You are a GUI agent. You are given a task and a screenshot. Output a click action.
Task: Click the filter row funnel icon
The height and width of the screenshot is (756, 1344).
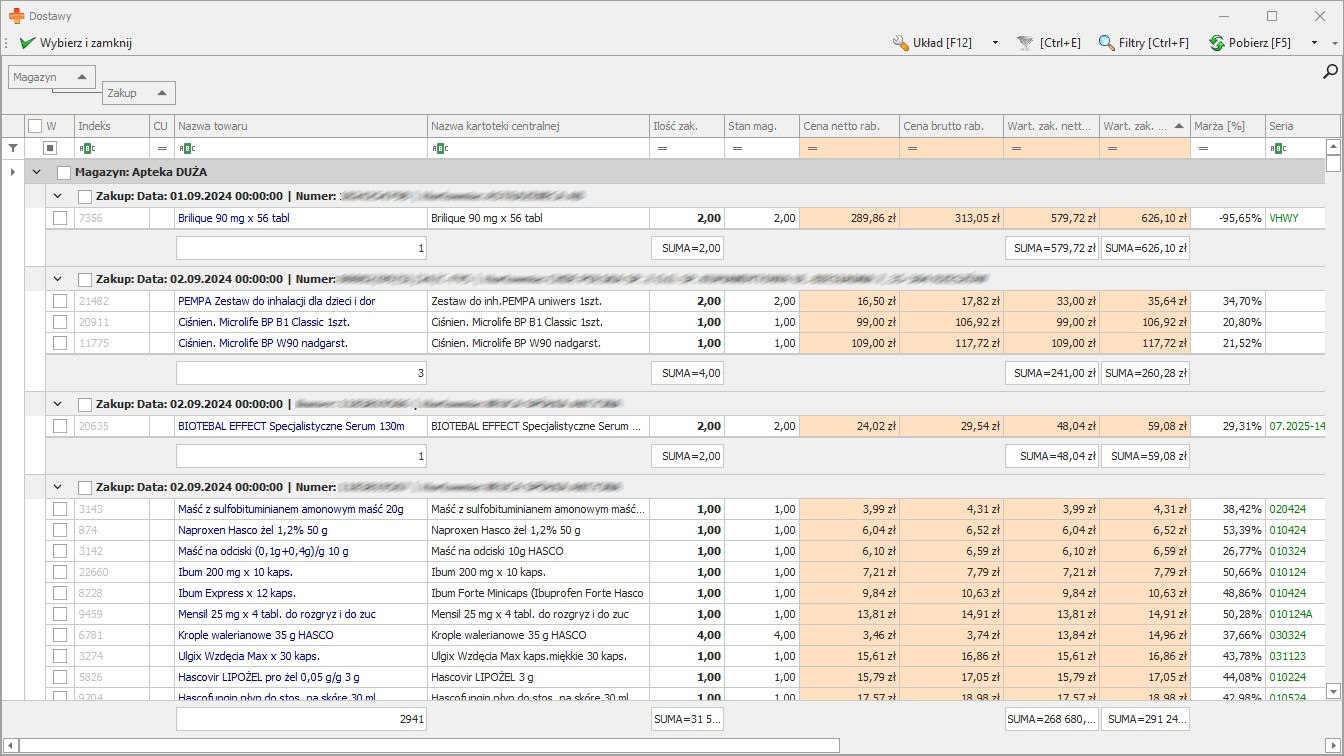tap(13, 148)
